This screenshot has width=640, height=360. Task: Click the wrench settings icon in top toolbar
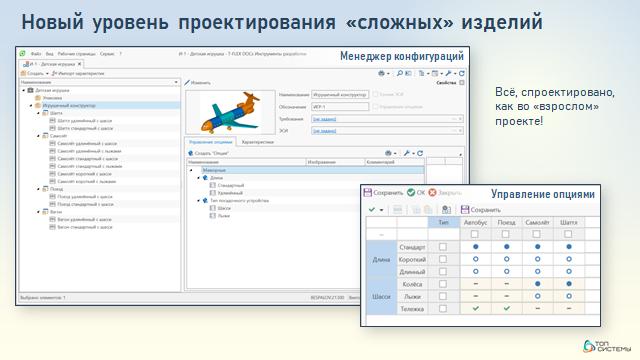click(449, 73)
